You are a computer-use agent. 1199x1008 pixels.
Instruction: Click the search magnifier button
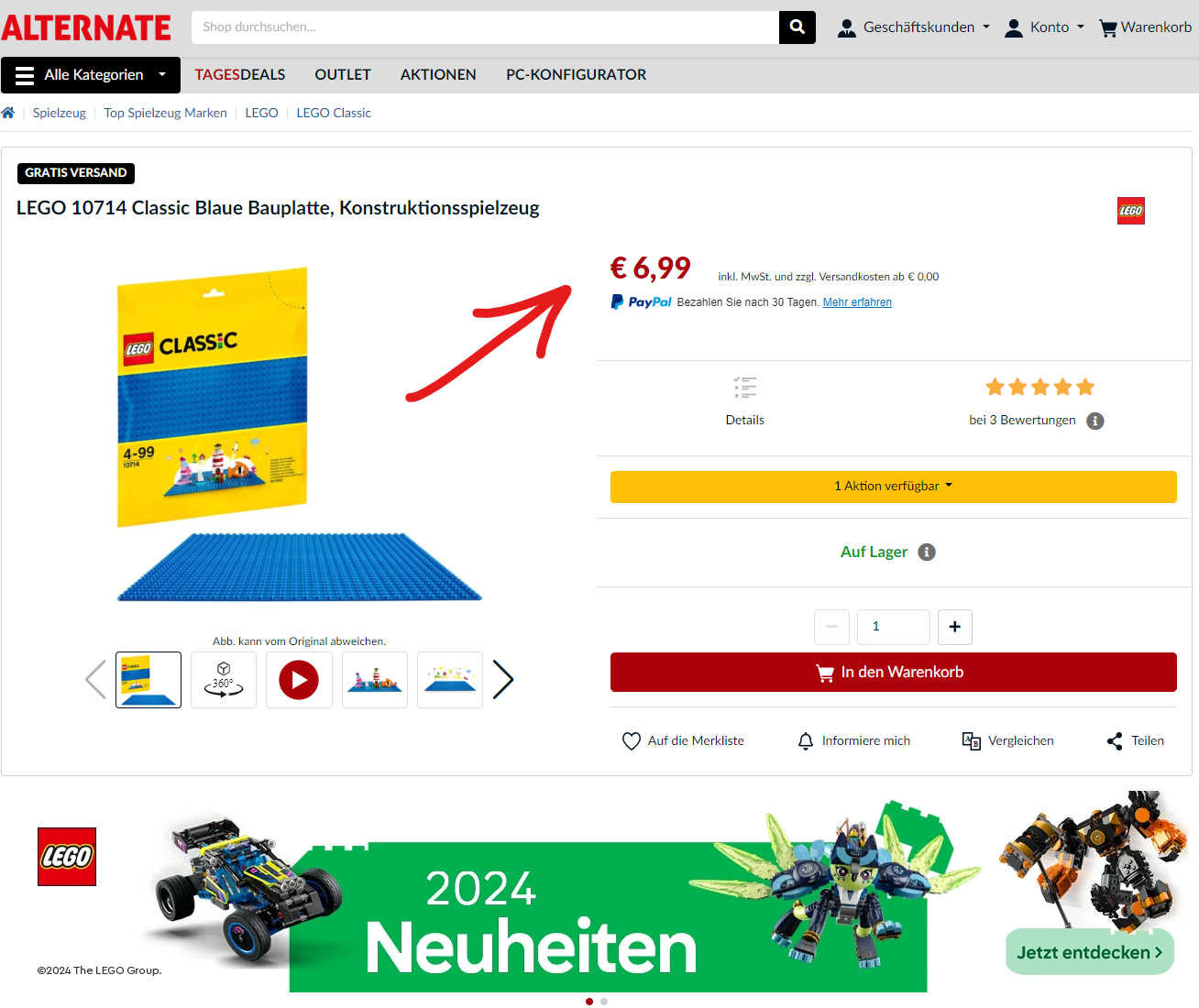[797, 27]
